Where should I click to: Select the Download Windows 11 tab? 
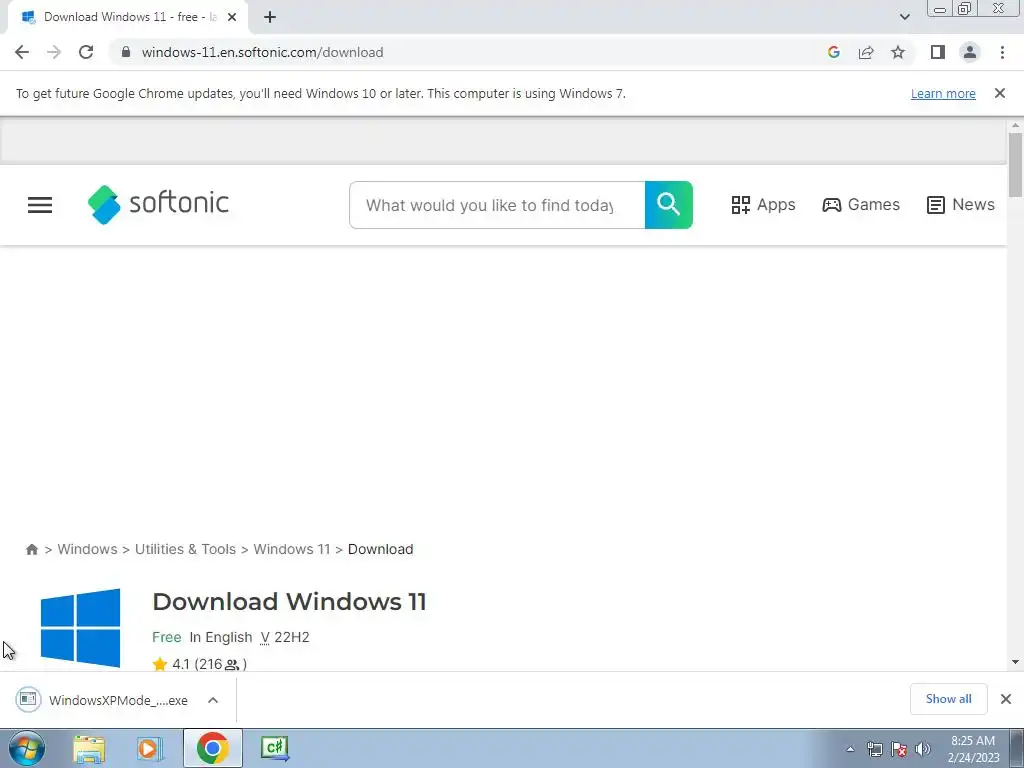128,17
